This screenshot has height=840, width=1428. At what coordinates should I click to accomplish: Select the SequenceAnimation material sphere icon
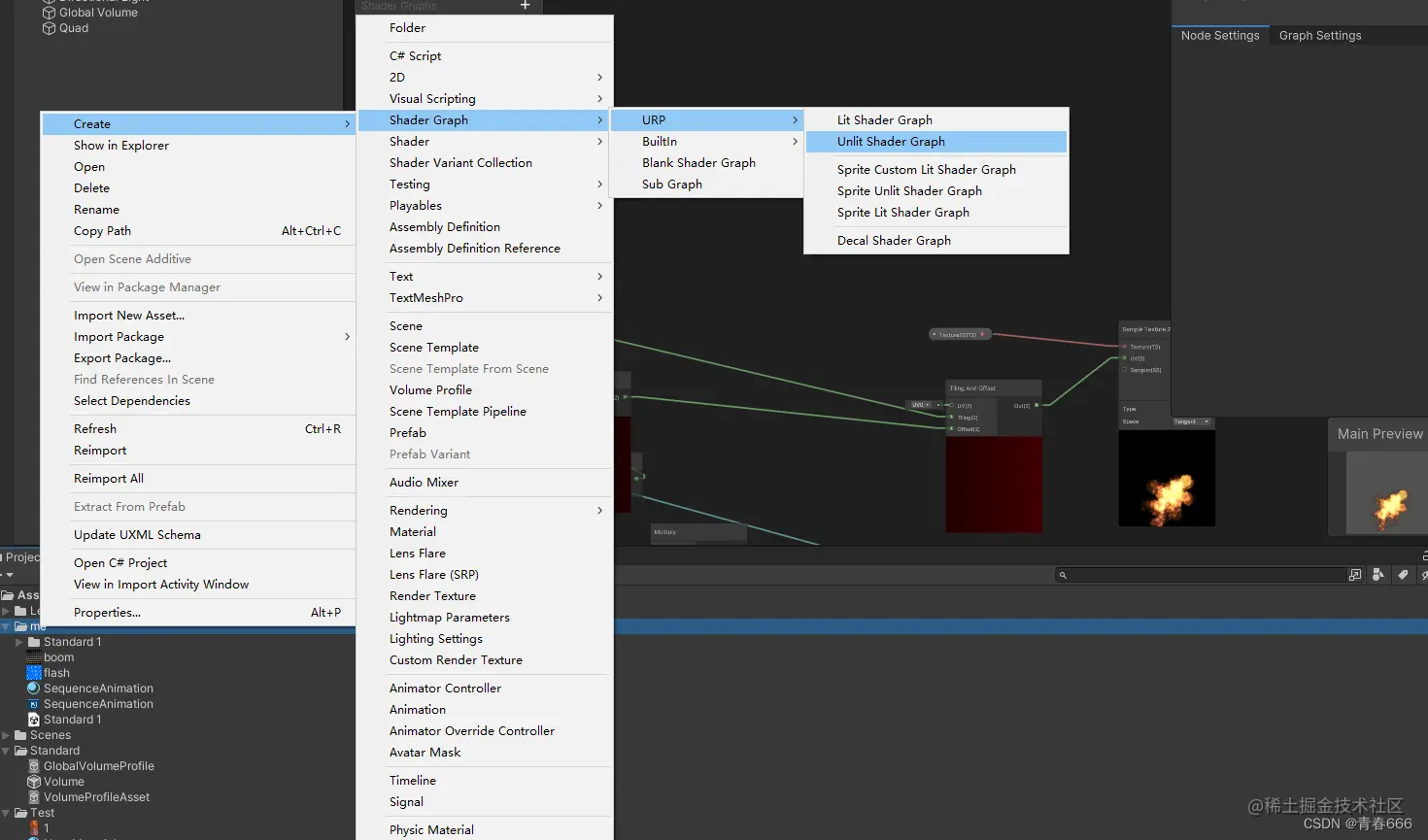pyautogui.click(x=32, y=689)
